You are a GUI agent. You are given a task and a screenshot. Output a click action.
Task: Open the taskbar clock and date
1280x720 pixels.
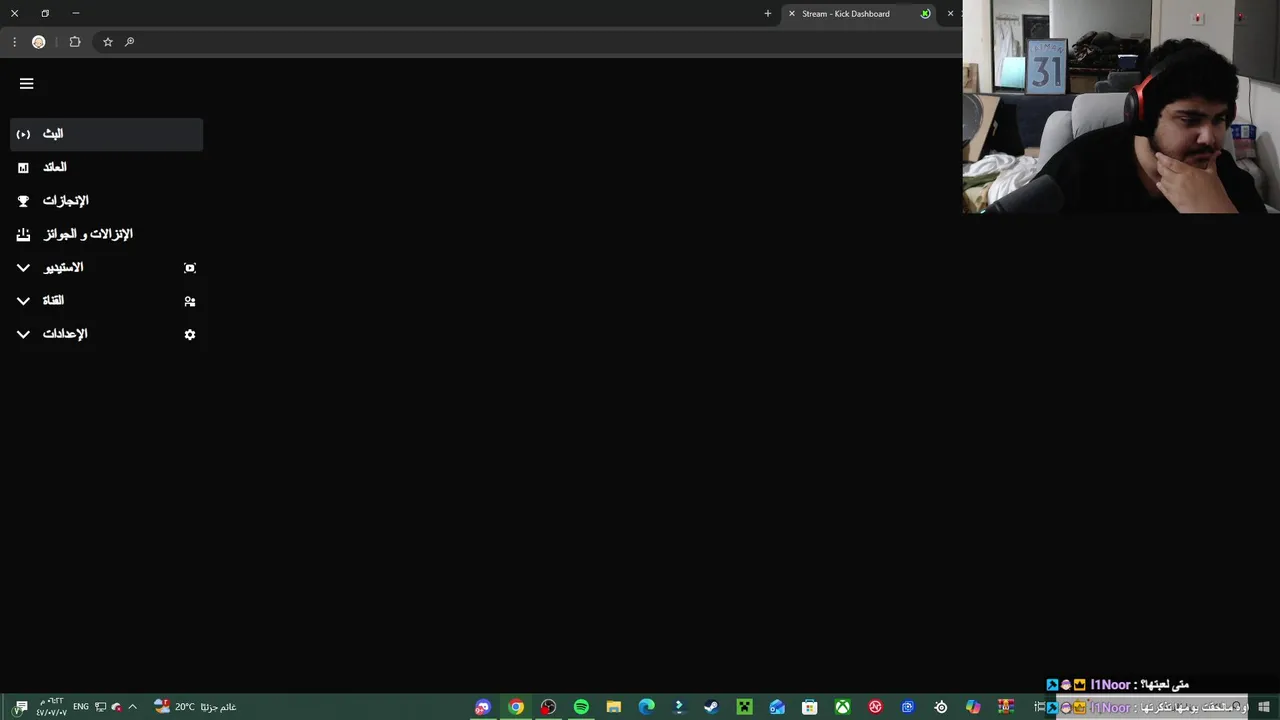coord(51,707)
